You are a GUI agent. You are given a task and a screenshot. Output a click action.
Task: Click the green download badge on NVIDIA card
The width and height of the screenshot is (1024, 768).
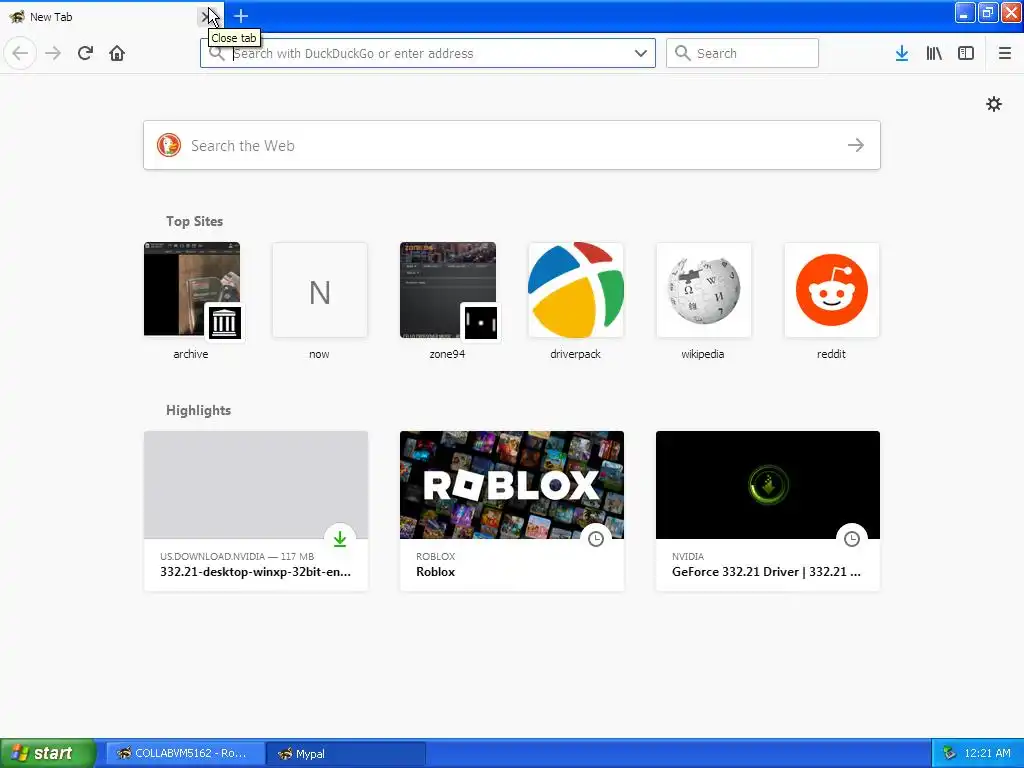pyautogui.click(x=340, y=539)
